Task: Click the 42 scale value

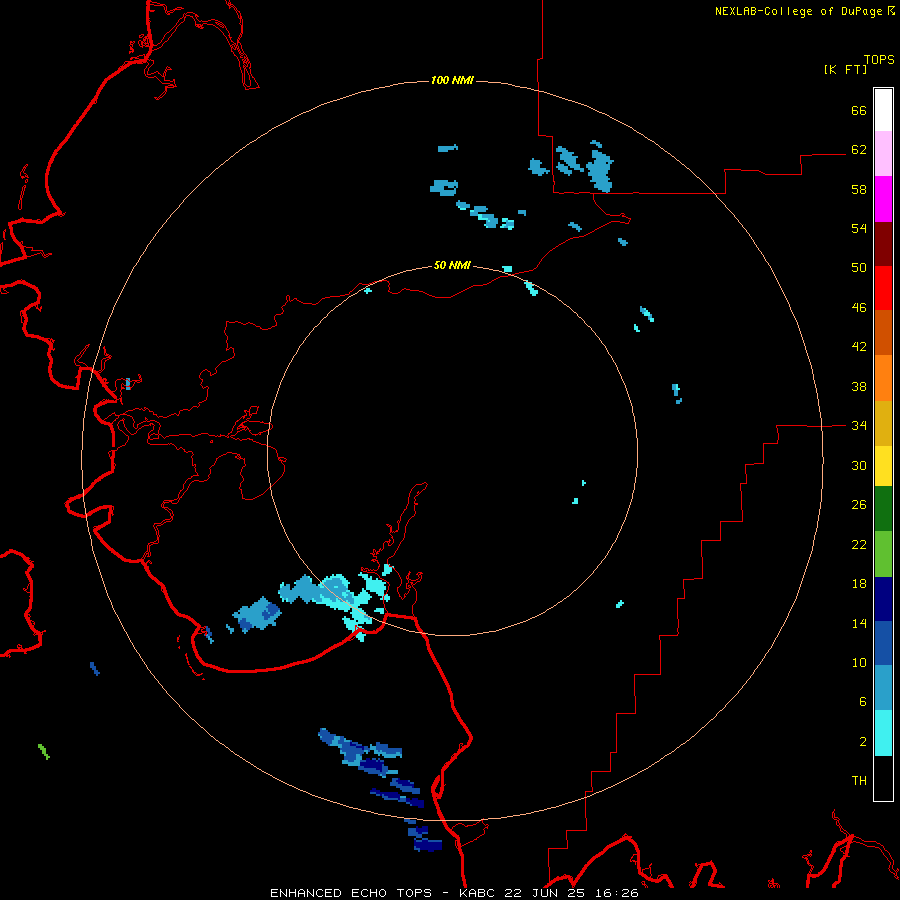Action: [859, 346]
